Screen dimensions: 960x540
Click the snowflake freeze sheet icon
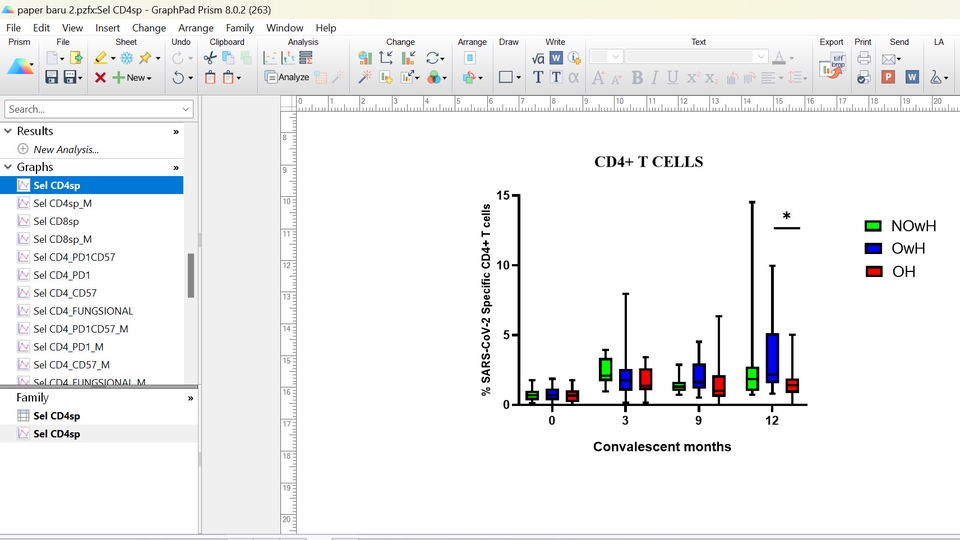(127, 58)
